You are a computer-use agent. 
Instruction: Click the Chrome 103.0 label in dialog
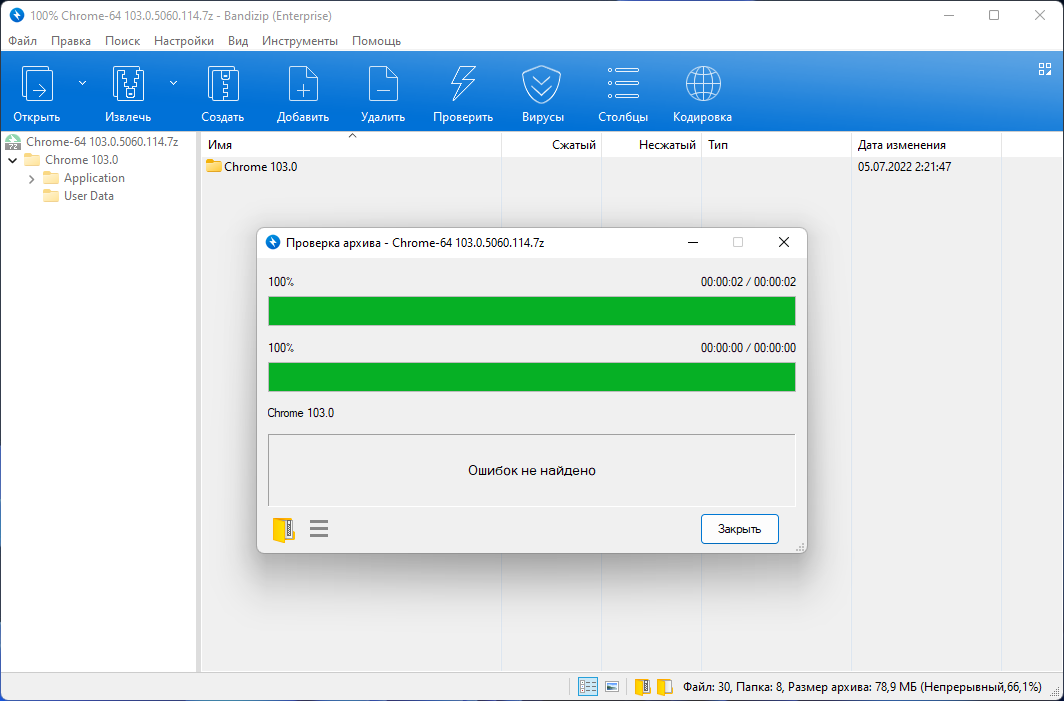click(301, 413)
